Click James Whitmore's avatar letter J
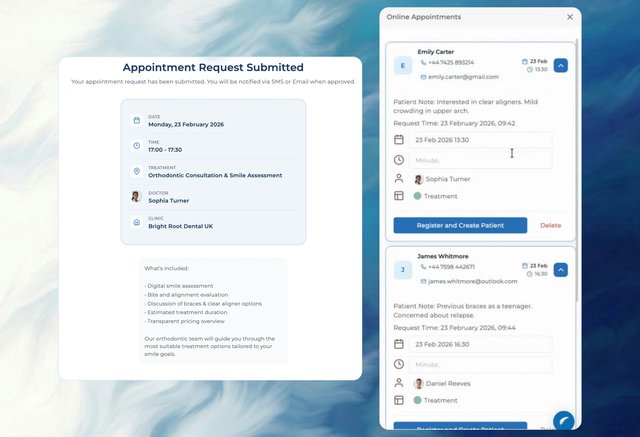Image resolution: width=640 pixels, height=437 pixels. 403,270
